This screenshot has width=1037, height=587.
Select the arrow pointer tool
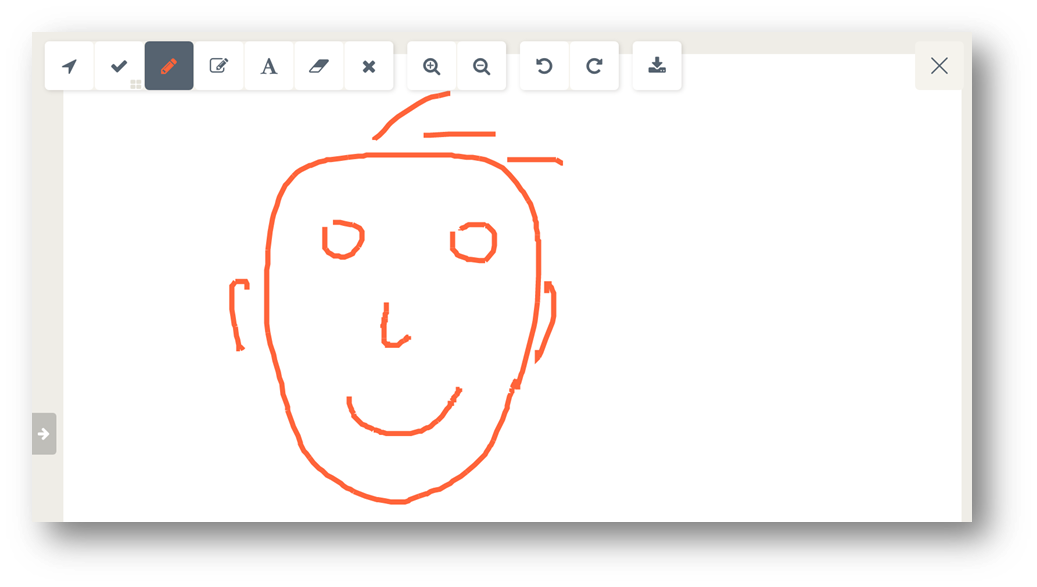(x=69, y=66)
